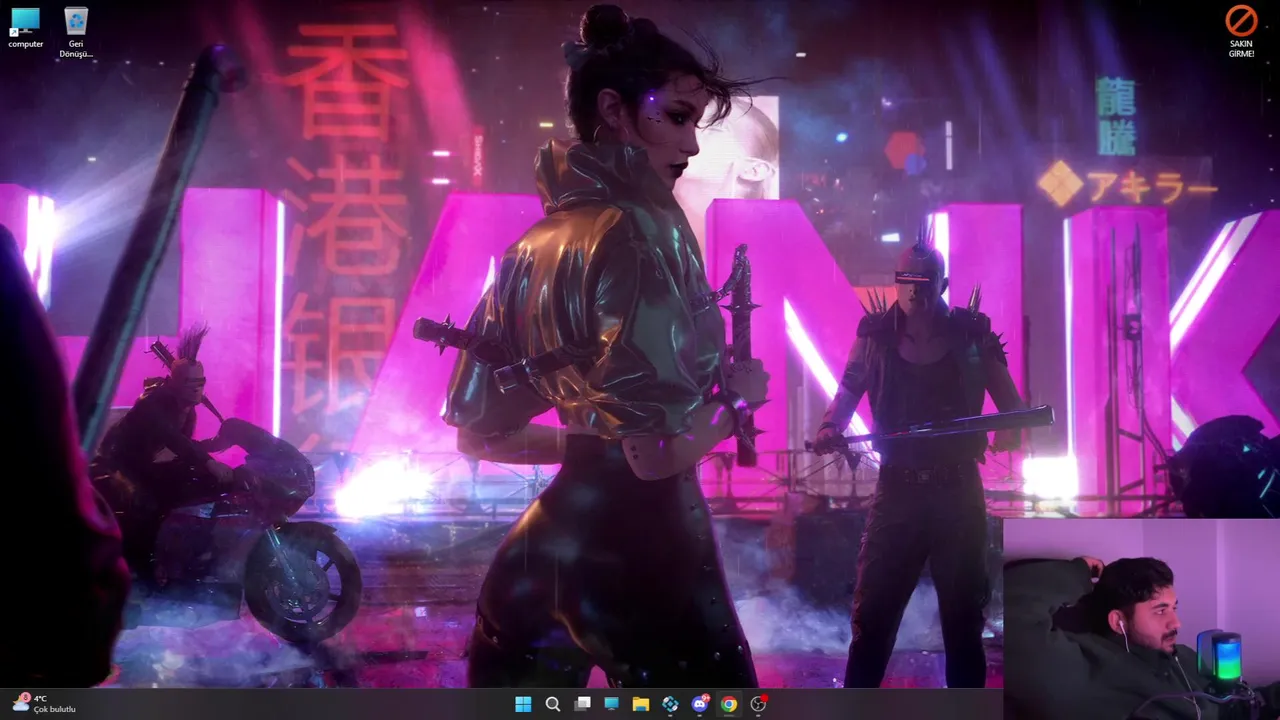Open File Explorer from taskbar

pos(641,704)
